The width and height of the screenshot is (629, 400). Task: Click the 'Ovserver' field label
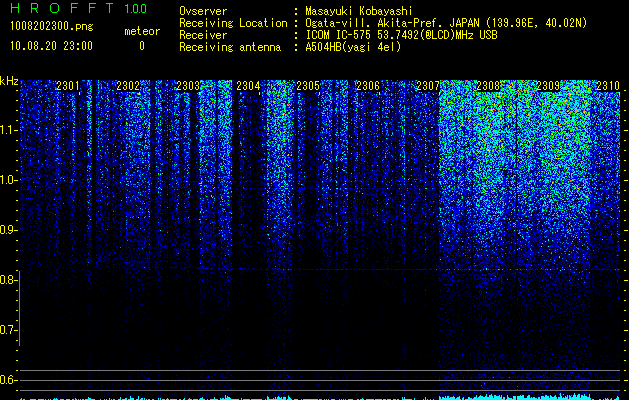203,11
